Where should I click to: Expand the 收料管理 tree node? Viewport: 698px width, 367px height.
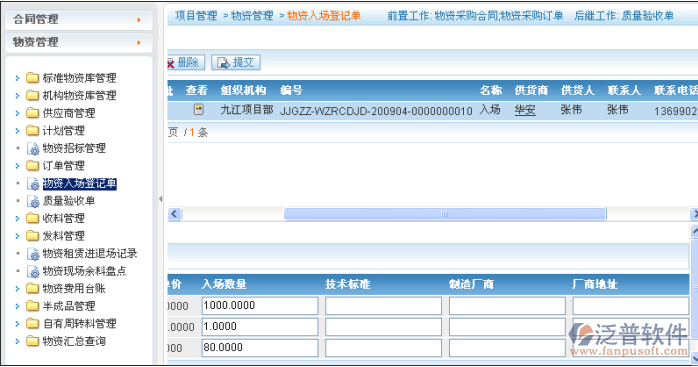tap(17, 218)
